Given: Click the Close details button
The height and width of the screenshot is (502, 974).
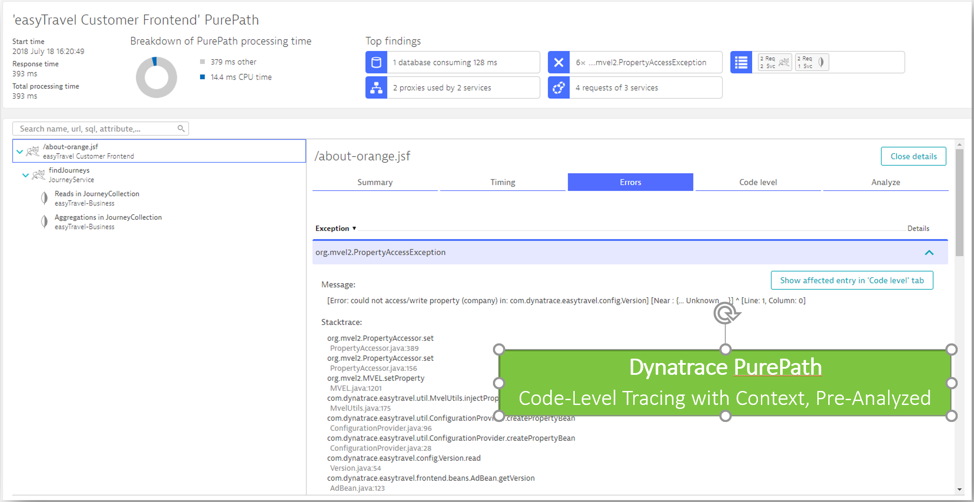Looking at the screenshot, I should click(913, 157).
